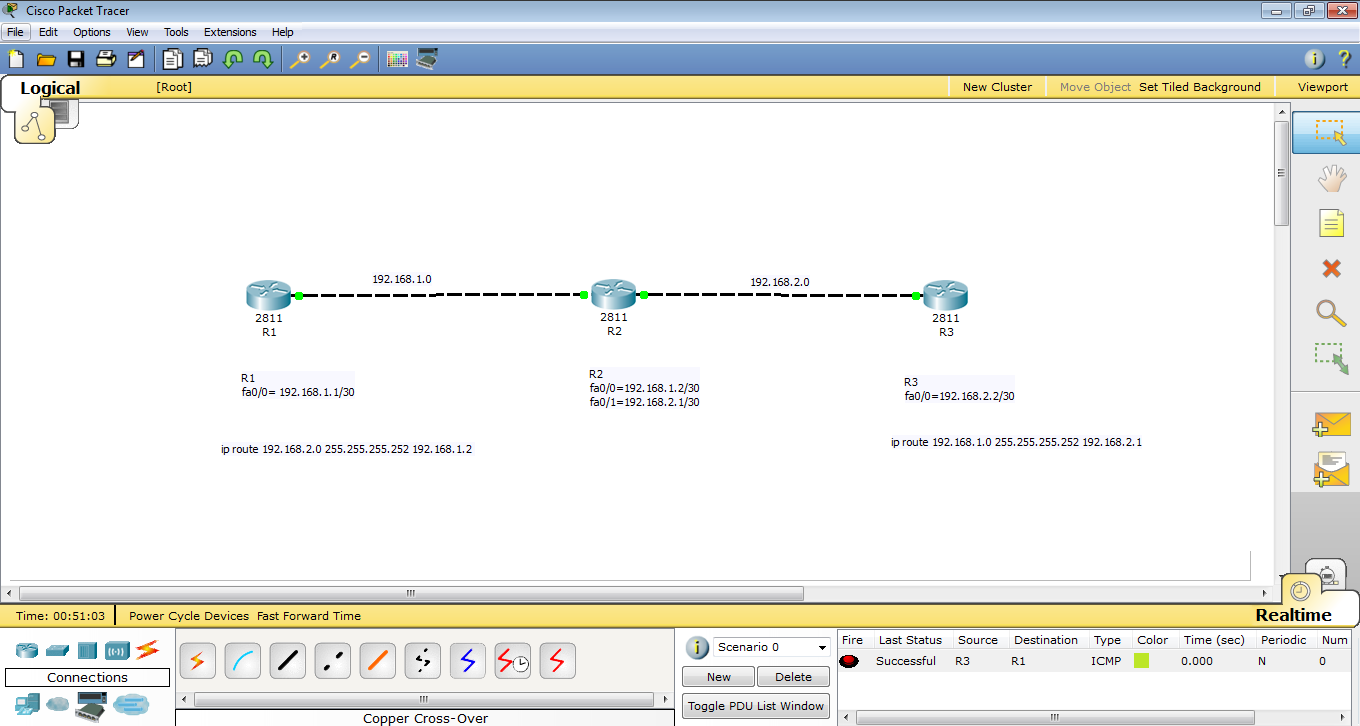This screenshot has width=1360, height=726.
Task: Open the Scenario 0 dropdown
Action: [770, 647]
